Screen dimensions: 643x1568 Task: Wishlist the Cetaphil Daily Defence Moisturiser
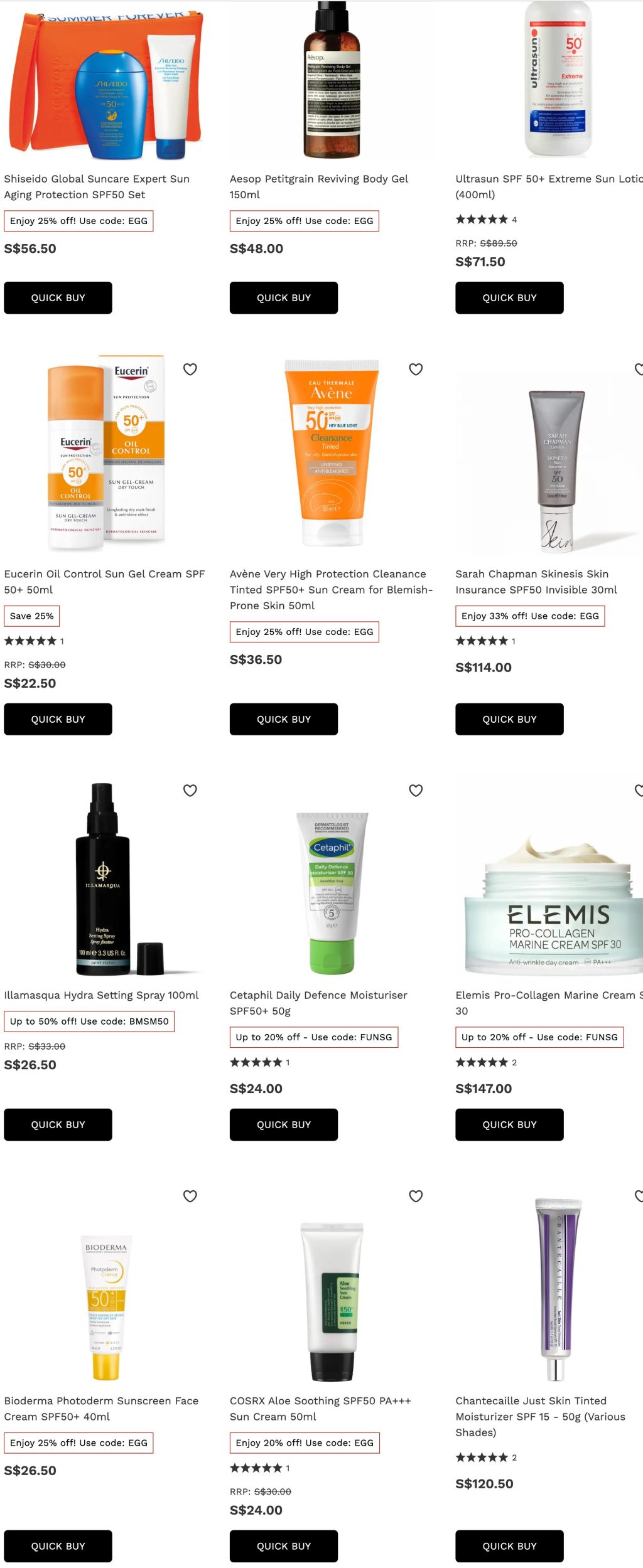[416, 791]
